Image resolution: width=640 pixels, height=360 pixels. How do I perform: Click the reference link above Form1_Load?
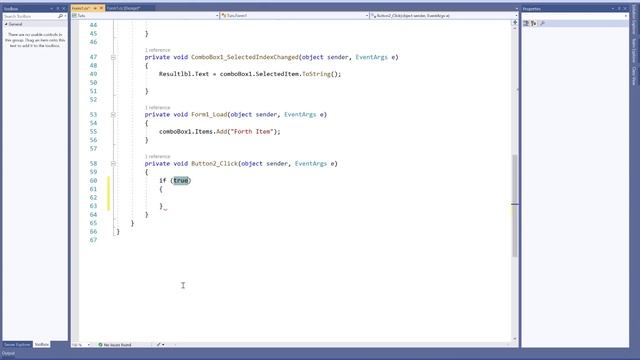point(157,108)
